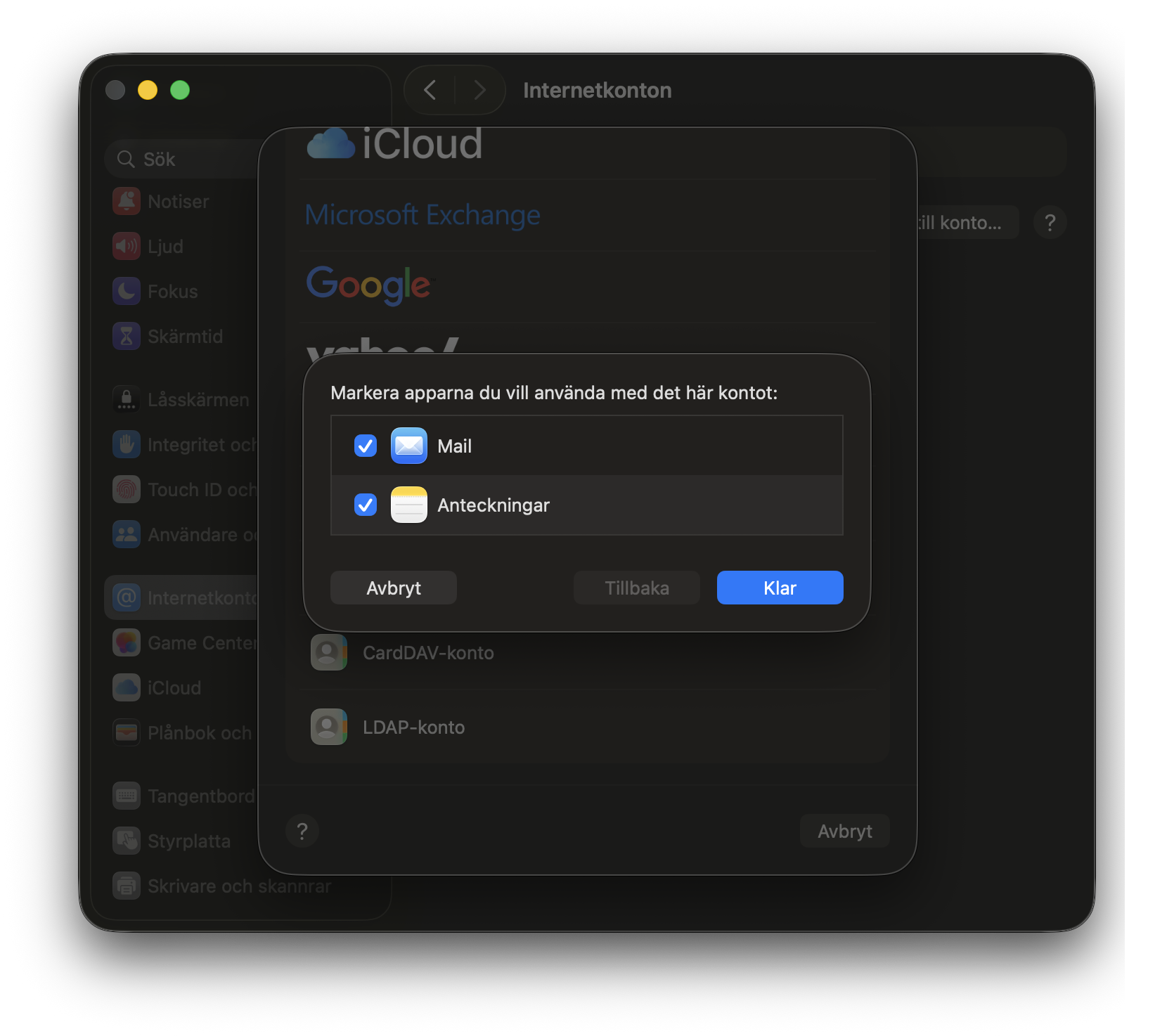Click the Mail app icon
Screen dimensions: 1174x1036
click(x=408, y=446)
